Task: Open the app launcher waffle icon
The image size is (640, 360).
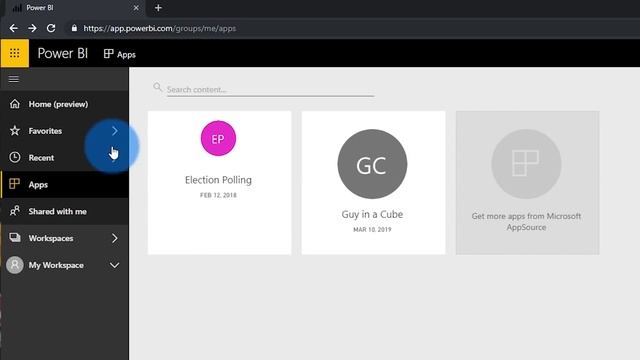Action: (x=15, y=53)
